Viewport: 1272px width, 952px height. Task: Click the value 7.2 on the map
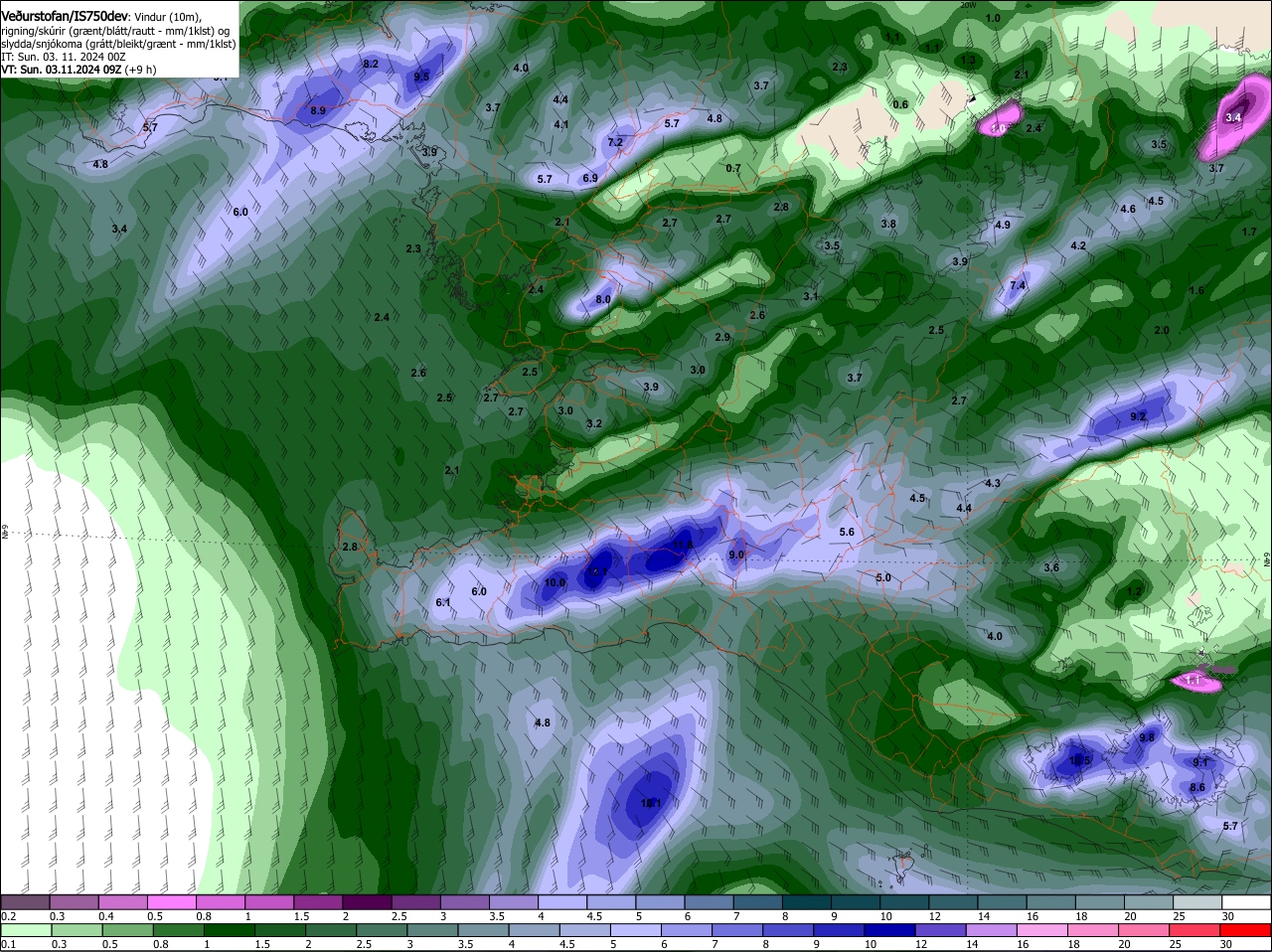(x=615, y=142)
